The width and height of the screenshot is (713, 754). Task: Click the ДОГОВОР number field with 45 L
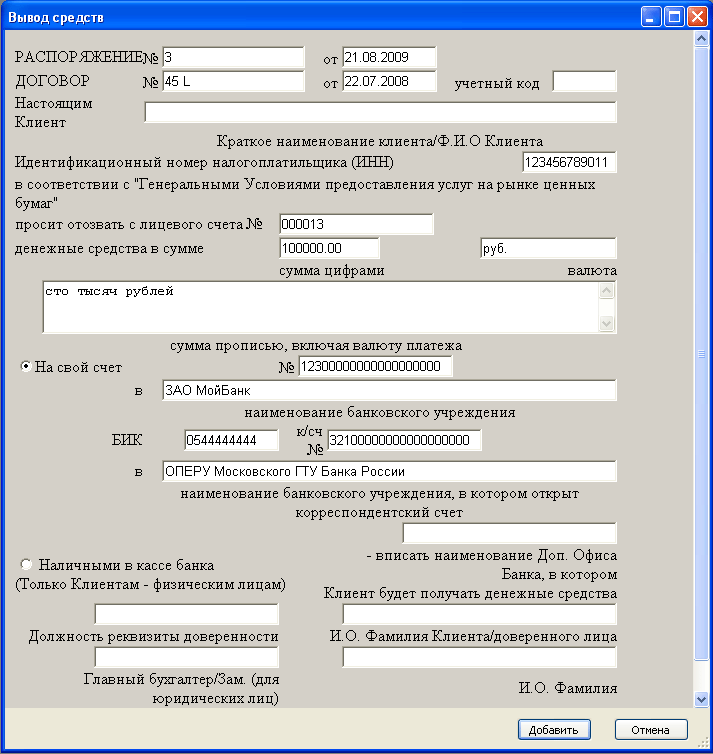(x=233, y=81)
